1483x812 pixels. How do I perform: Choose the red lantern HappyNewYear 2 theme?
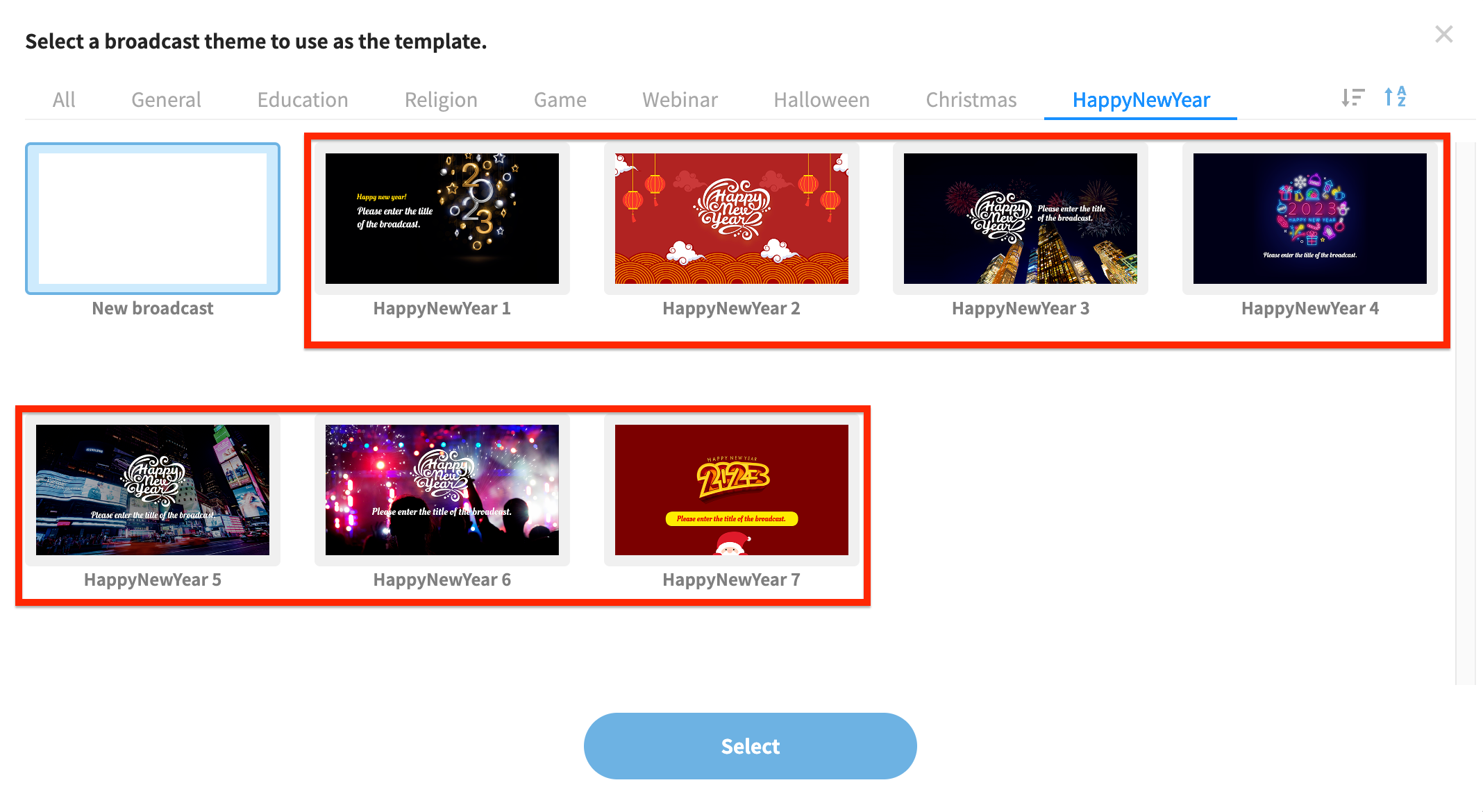click(x=732, y=219)
